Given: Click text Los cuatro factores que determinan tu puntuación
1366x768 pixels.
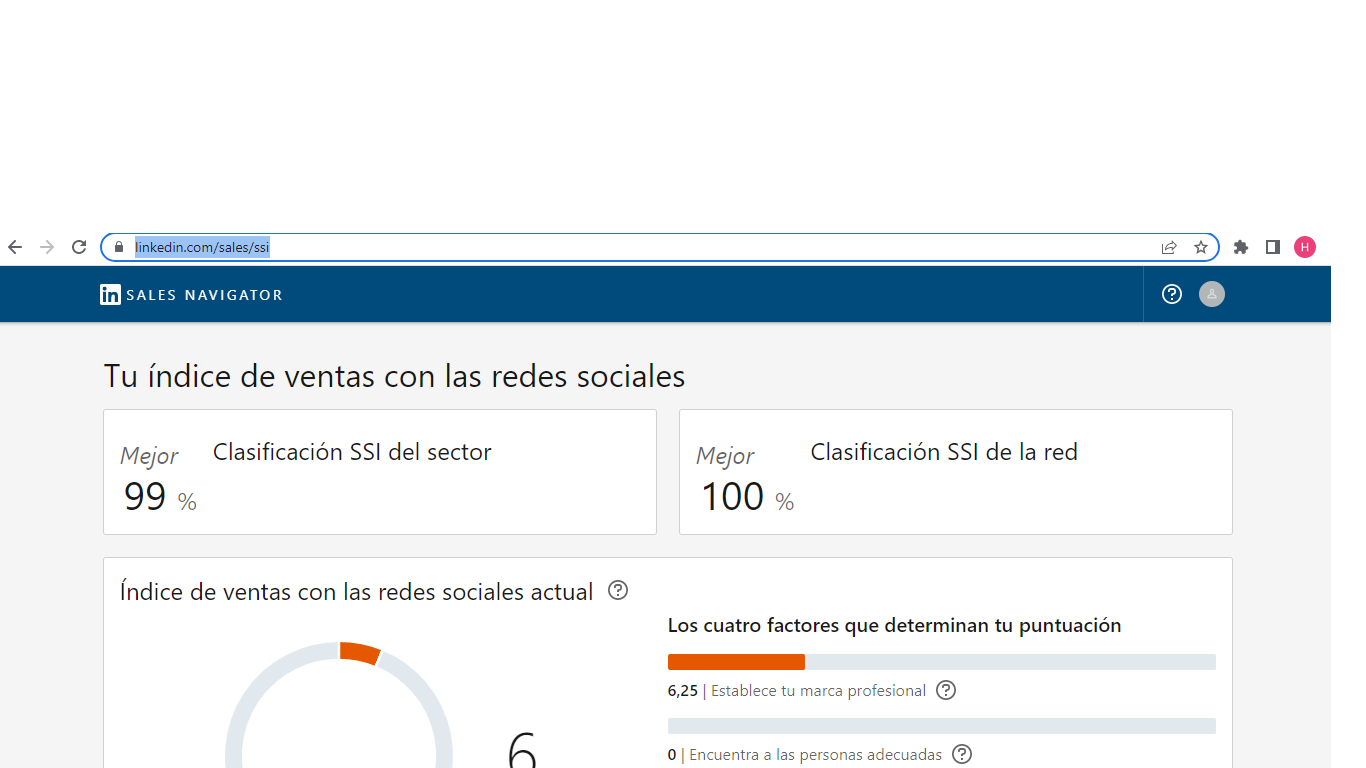Looking at the screenshot, I should click(x=894, y=626).
